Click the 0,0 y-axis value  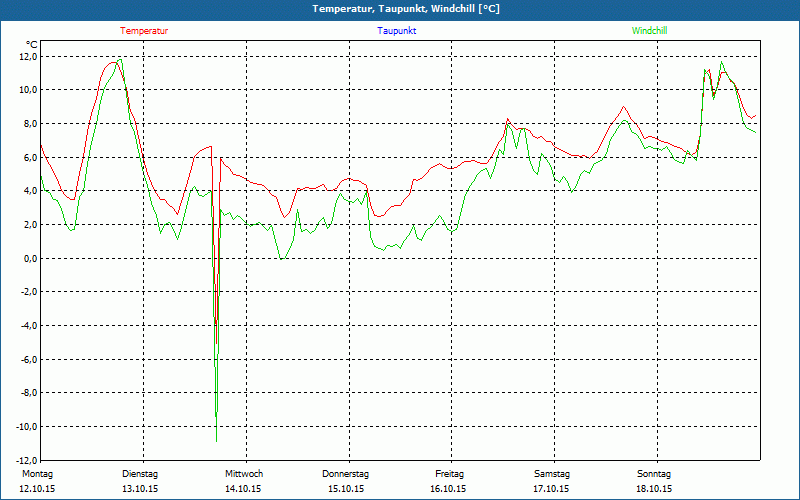point(31,258)
